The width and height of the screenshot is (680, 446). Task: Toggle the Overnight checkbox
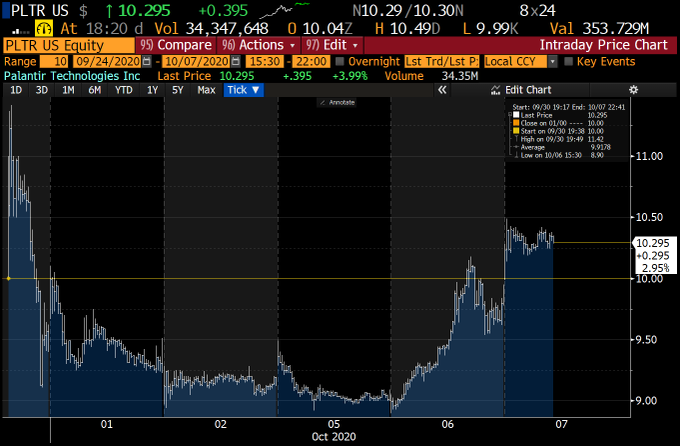coord(340,61)
